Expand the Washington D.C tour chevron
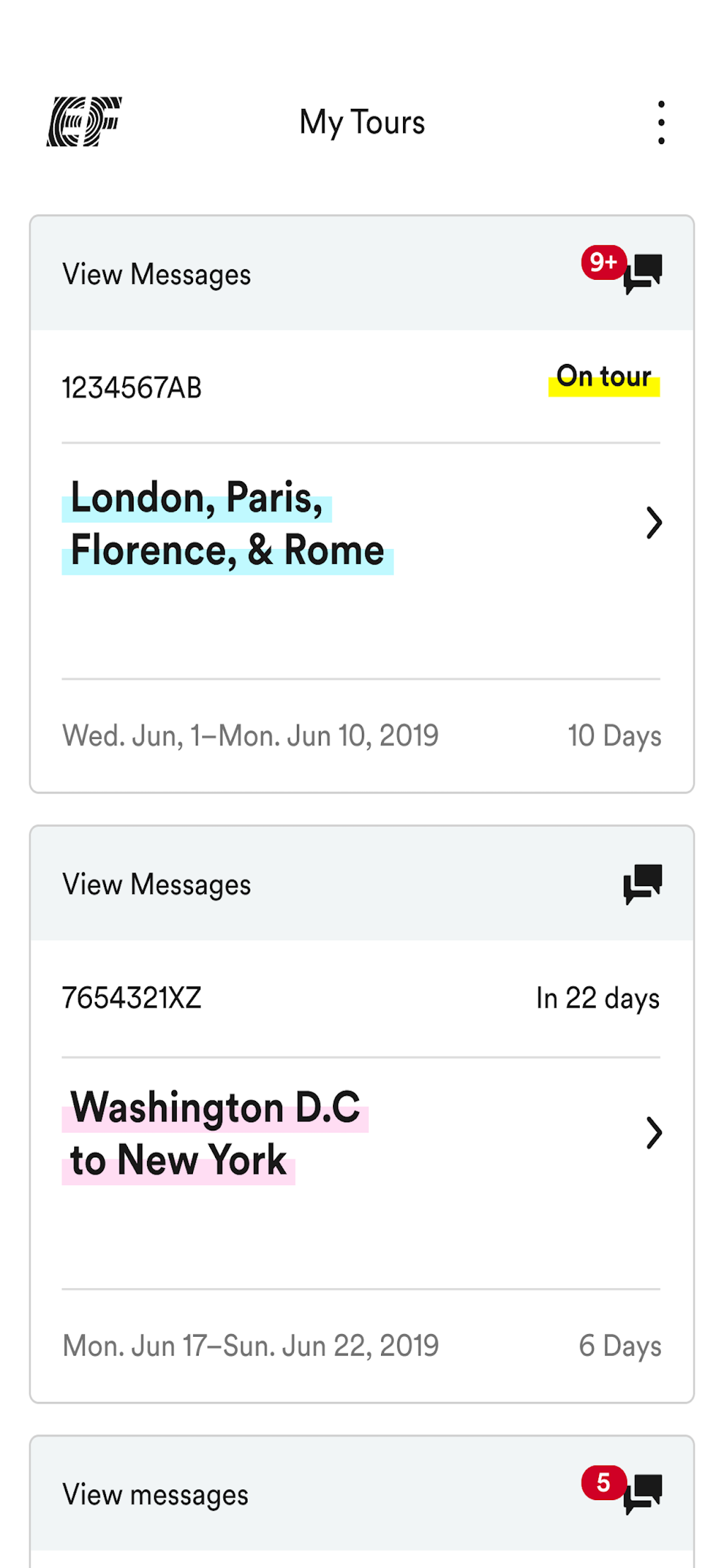724x1568 pixels. 654,1133
